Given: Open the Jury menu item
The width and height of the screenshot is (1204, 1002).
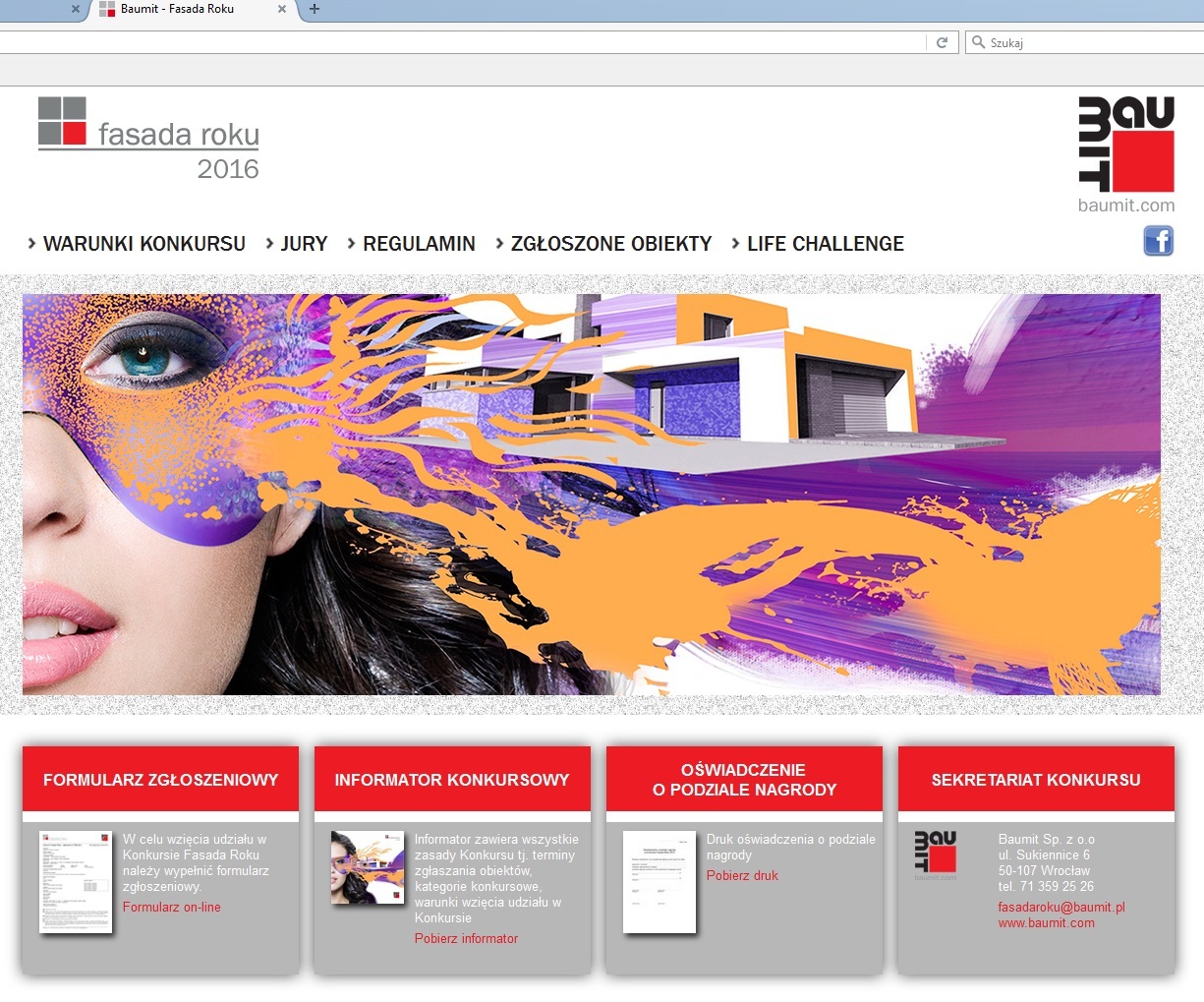Looking at the screenshot, I should (x=304, y=244).
